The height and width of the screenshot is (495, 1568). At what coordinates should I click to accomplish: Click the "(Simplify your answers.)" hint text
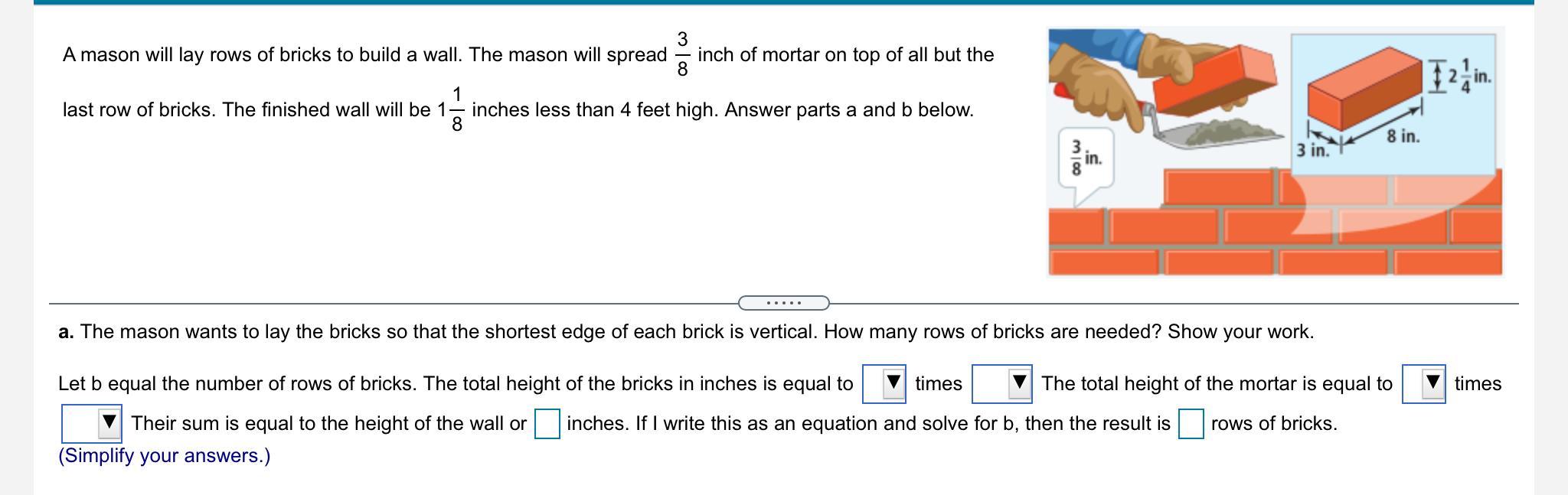(165, 456)
